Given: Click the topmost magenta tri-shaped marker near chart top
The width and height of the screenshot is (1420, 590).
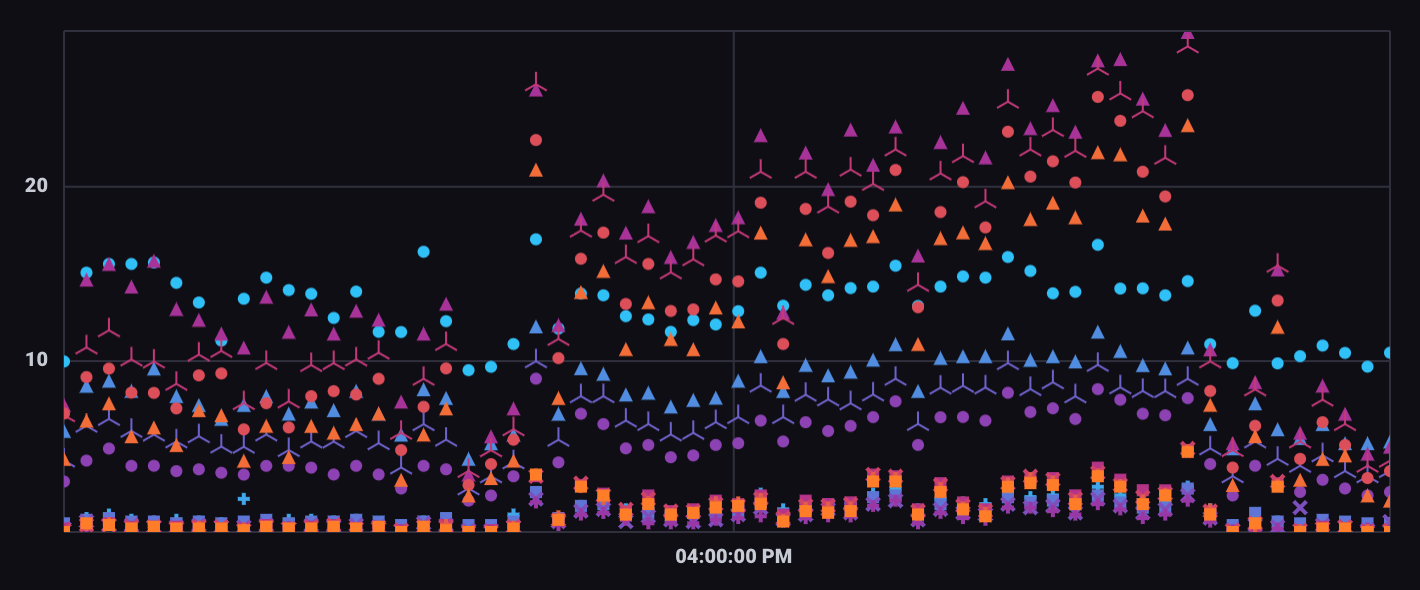Looking at the screenshot, I should [1187, 35].
